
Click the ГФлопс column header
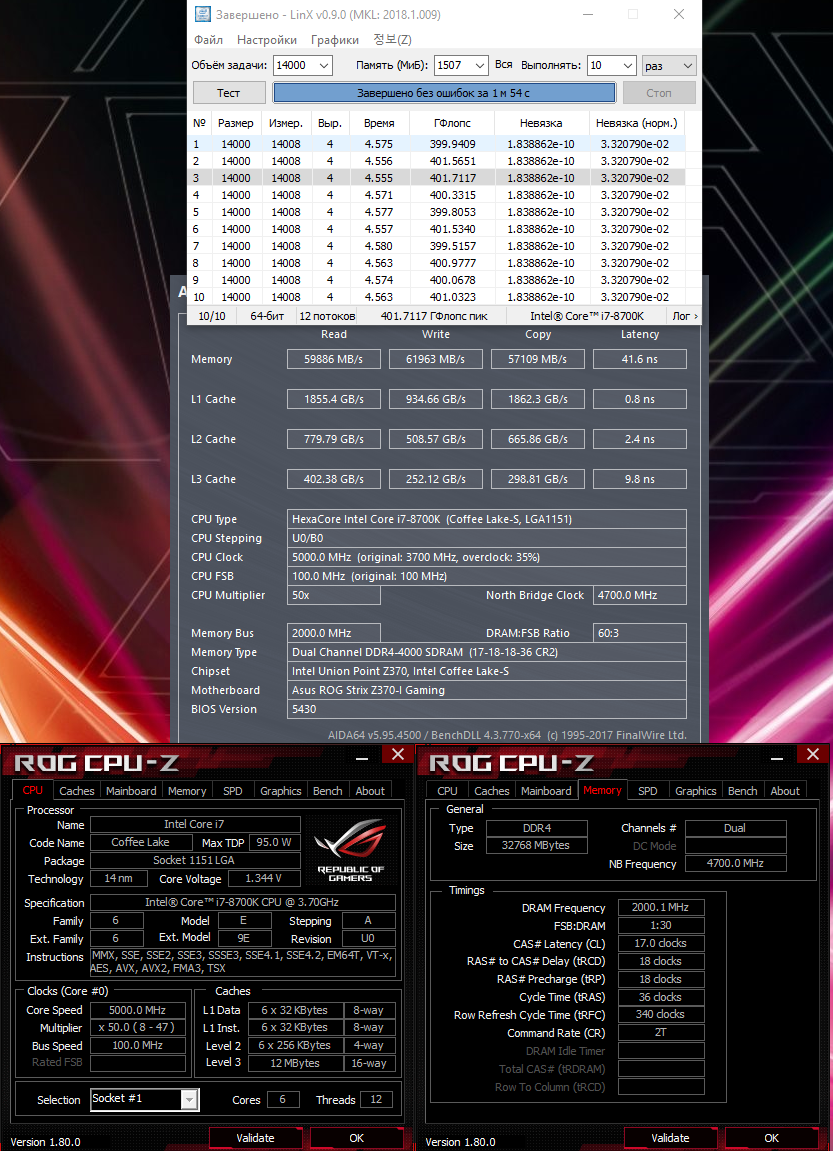pyautogui.click(x=452, y=123)
